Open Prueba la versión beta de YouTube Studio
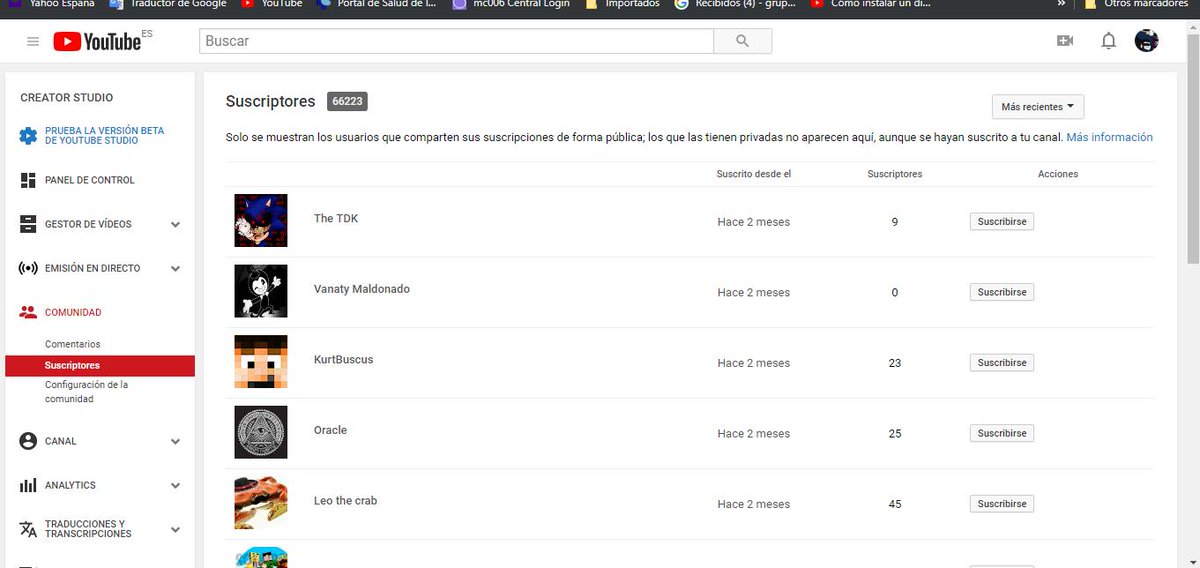Image resolution: width=1200 pixels, height=568 pixels. point(104,136)
